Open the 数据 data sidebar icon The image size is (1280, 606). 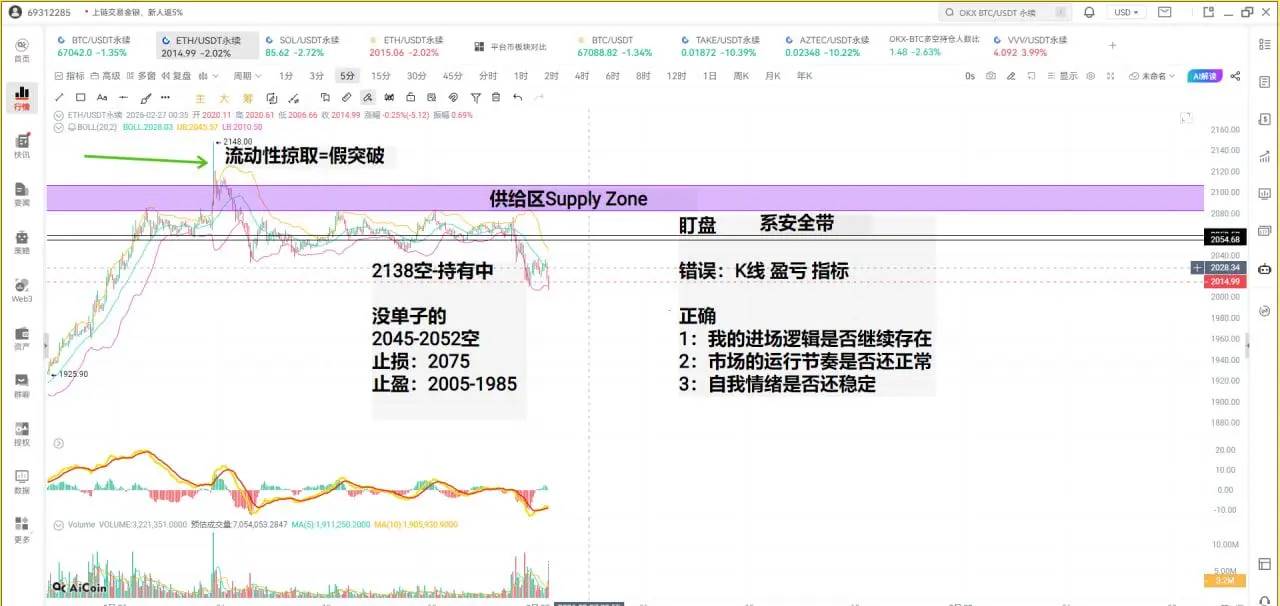point(21,481)
